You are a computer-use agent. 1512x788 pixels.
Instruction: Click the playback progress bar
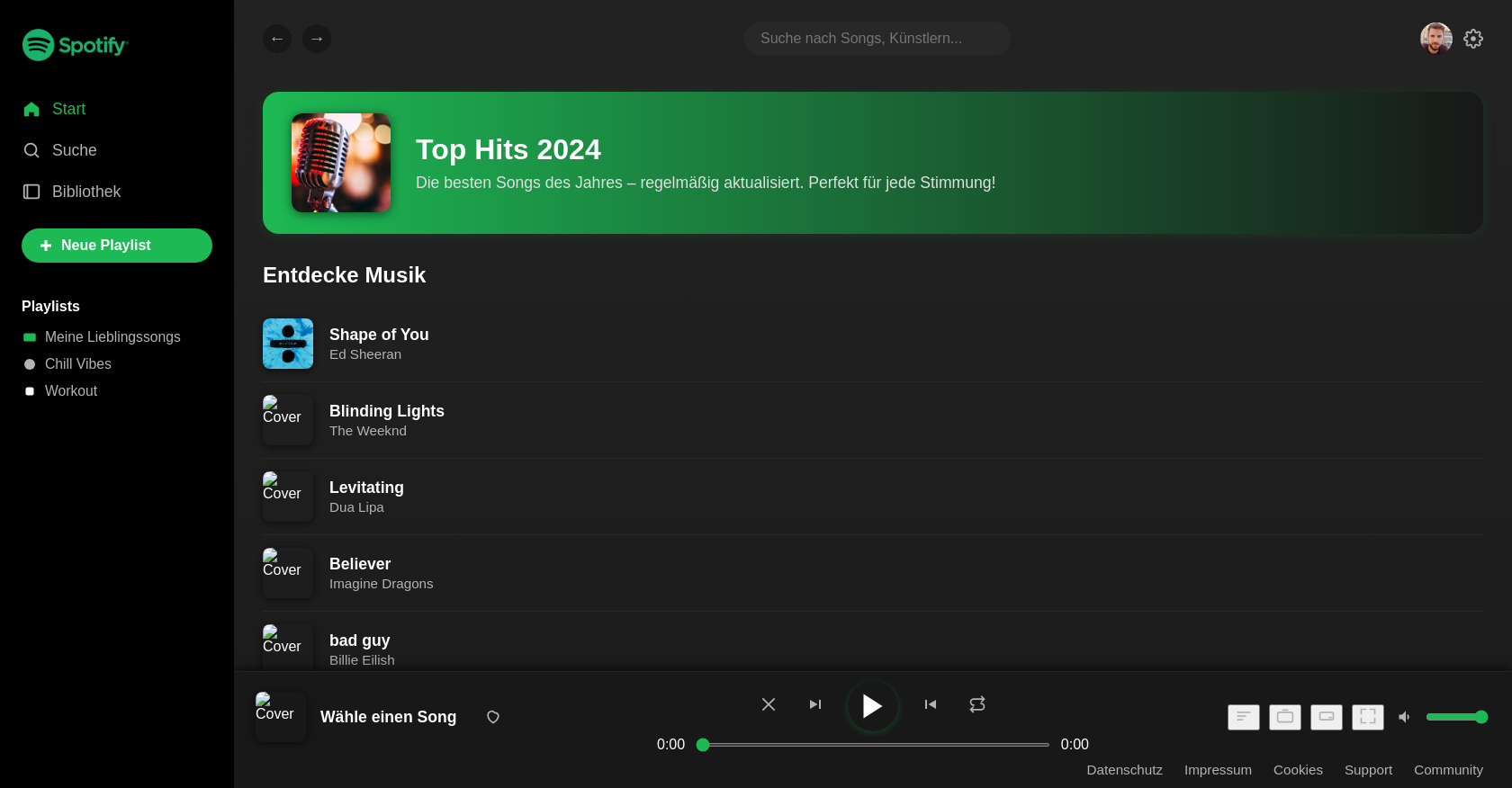coord(873,745)
